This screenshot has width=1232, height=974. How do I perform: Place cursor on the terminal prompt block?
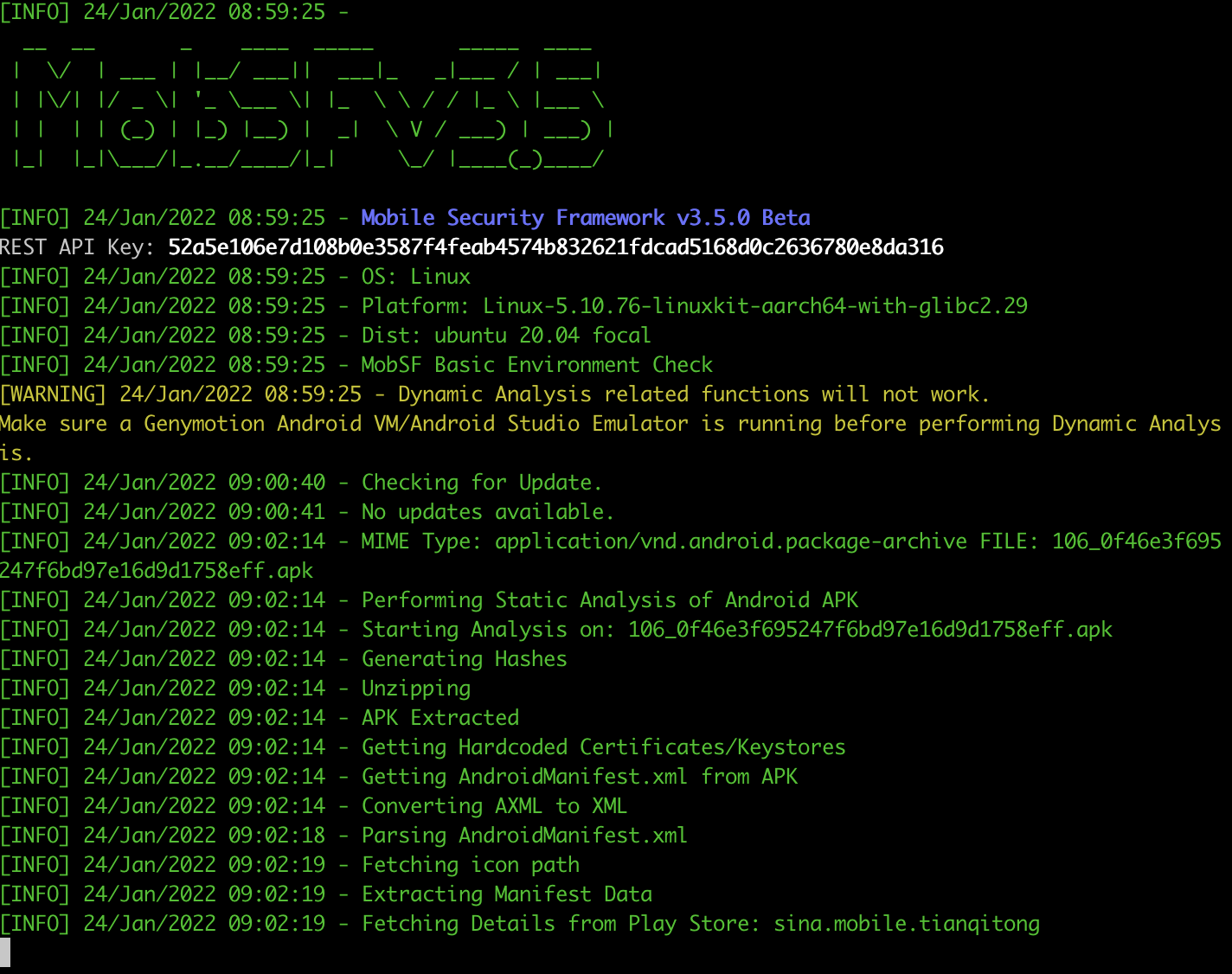5,952
